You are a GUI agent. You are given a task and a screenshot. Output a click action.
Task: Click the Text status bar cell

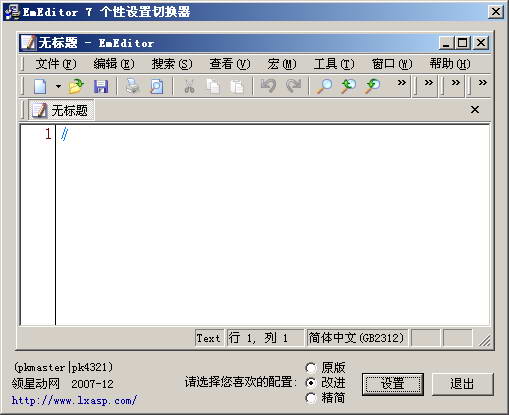click(209, 338)
